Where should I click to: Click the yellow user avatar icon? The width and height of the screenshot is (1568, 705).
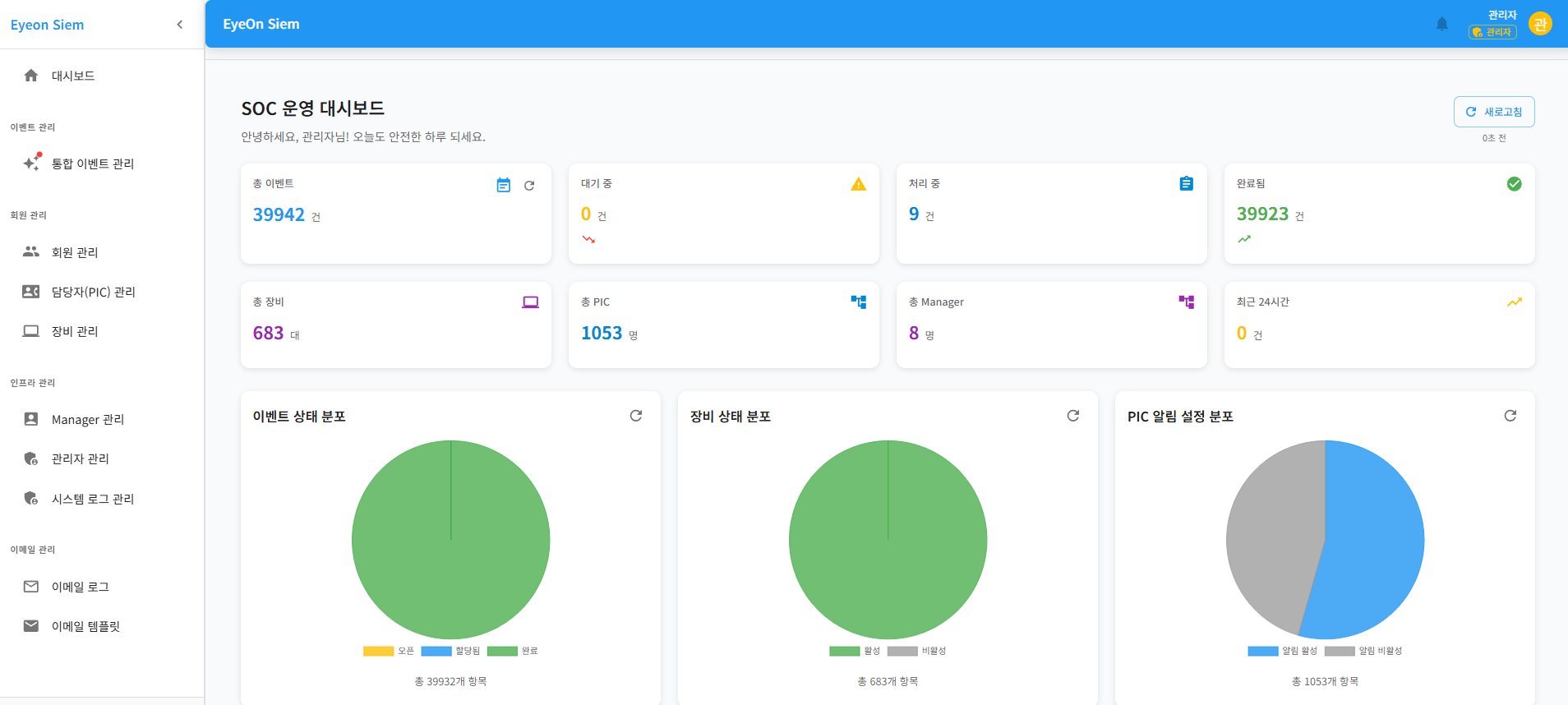tap(1540, 24)
